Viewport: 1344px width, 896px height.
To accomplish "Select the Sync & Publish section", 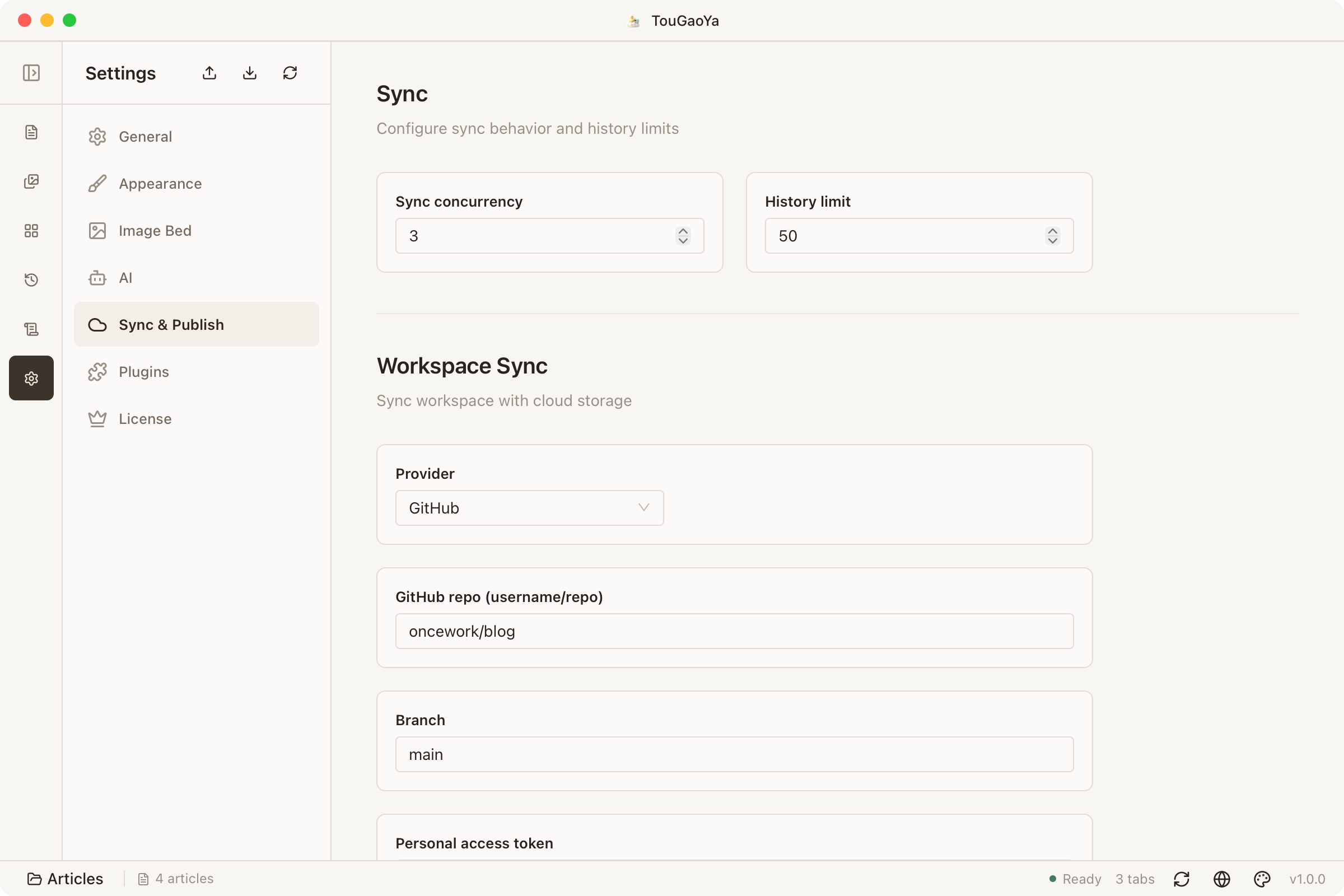I will (x=197, y=325).
